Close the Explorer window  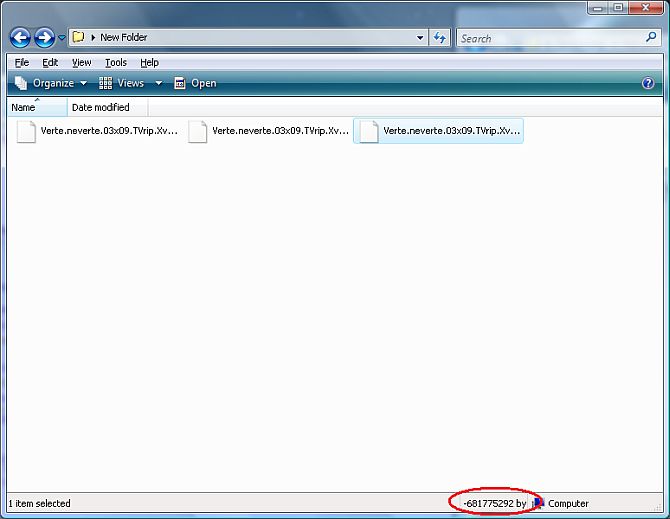[646, 8]
